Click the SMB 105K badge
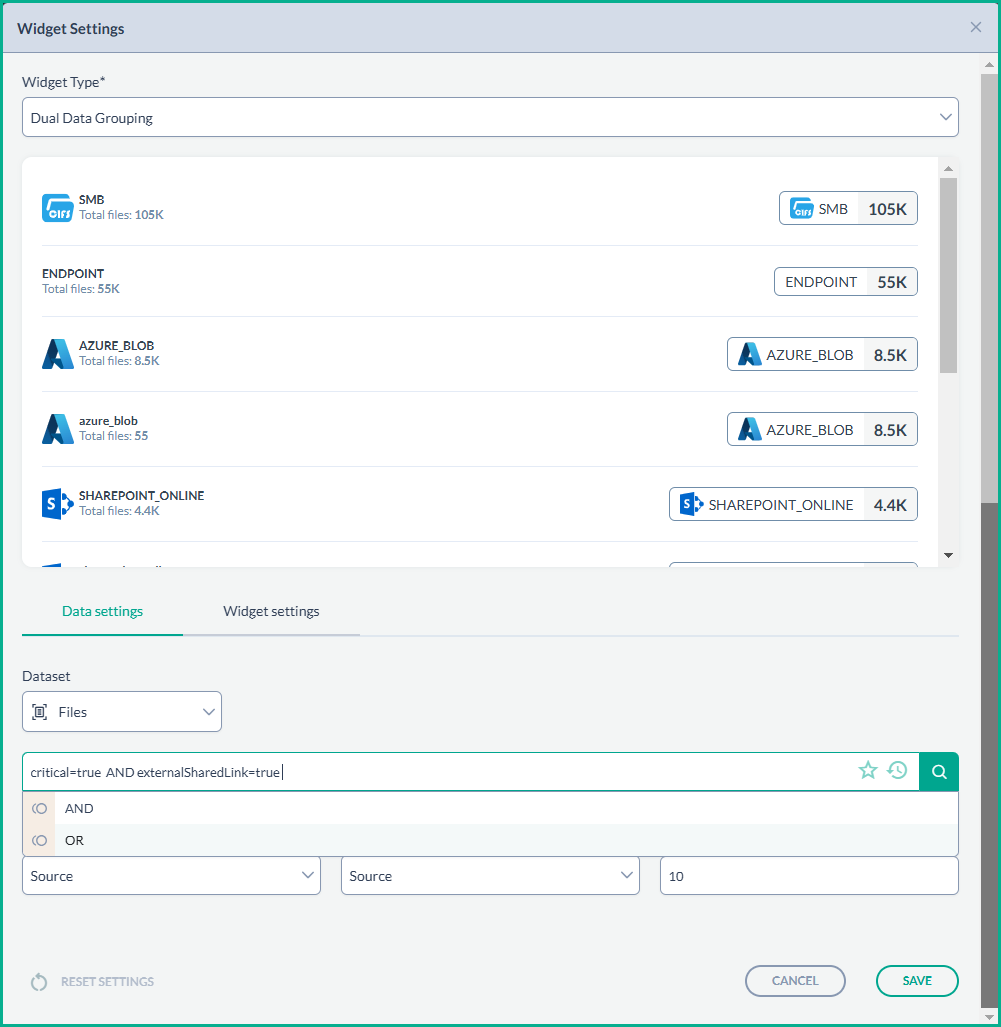Image resolution: width=1001 pixels, height=1027 pixels. [x=848, y=208]
